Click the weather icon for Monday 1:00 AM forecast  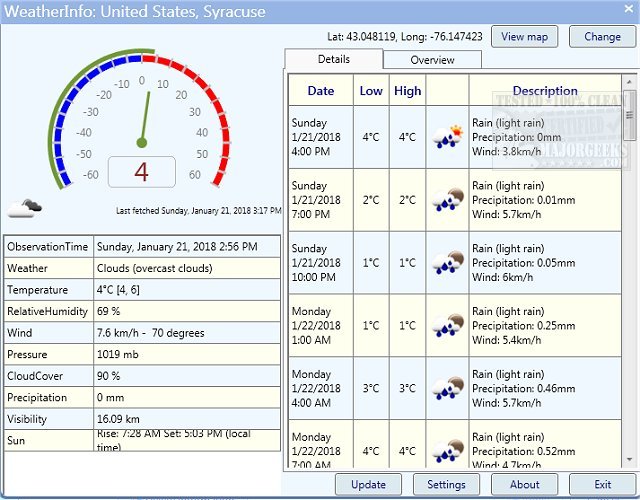tap(448, 325)
